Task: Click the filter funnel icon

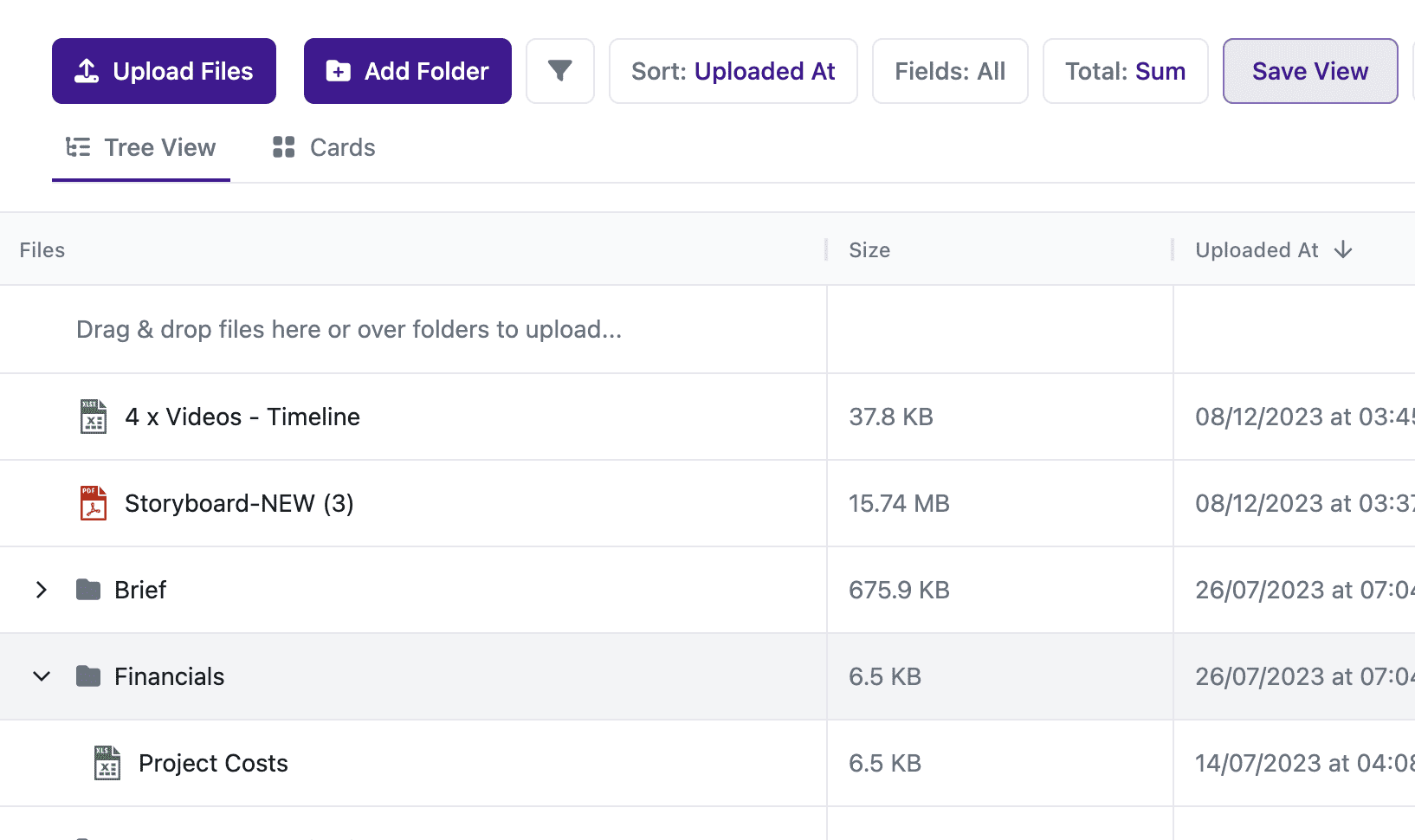Action: click(560, 71)
